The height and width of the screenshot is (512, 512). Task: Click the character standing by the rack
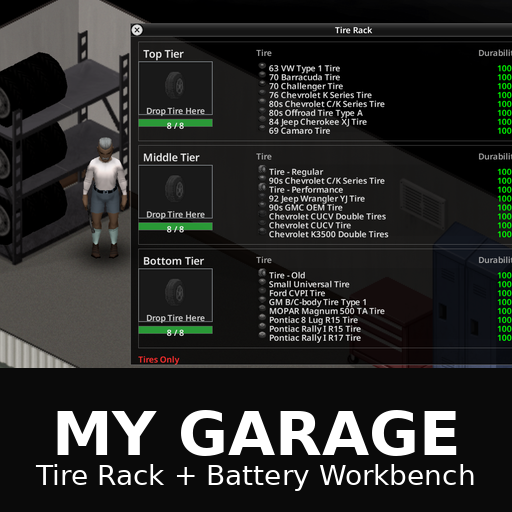(x=105, y=197)
